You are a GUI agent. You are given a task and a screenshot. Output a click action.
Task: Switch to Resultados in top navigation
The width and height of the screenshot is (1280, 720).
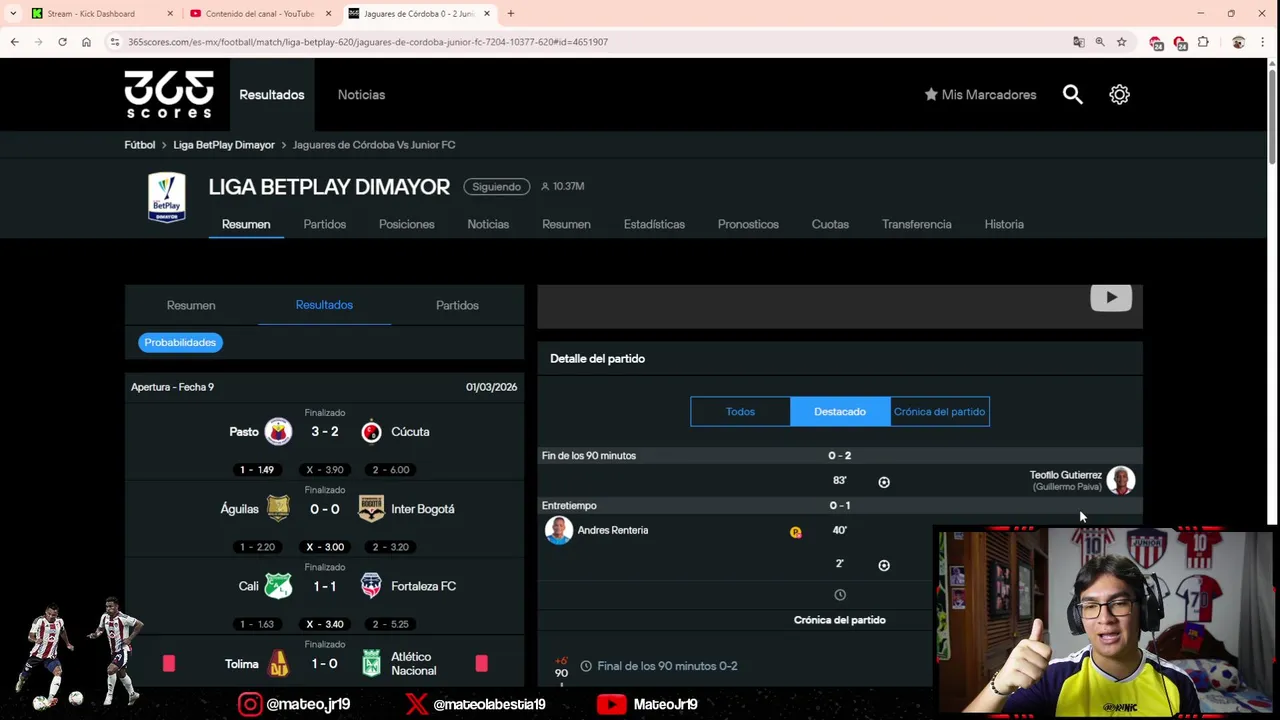(272, 94)
